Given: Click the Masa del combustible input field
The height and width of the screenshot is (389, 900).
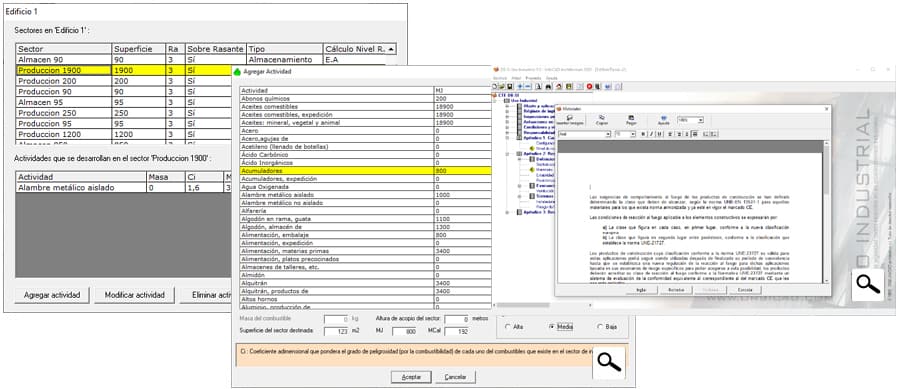Looking at the screenshot, I should [336, 319].
